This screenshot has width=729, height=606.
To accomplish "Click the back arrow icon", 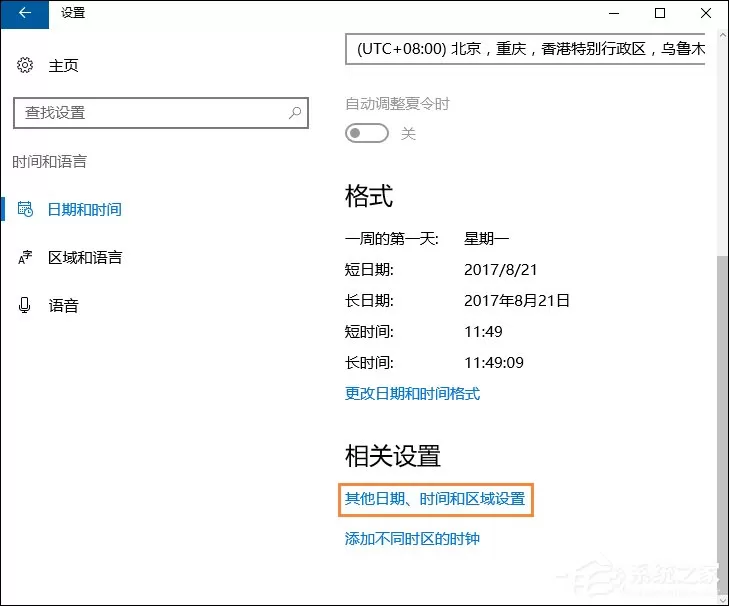I will (24, 13).
